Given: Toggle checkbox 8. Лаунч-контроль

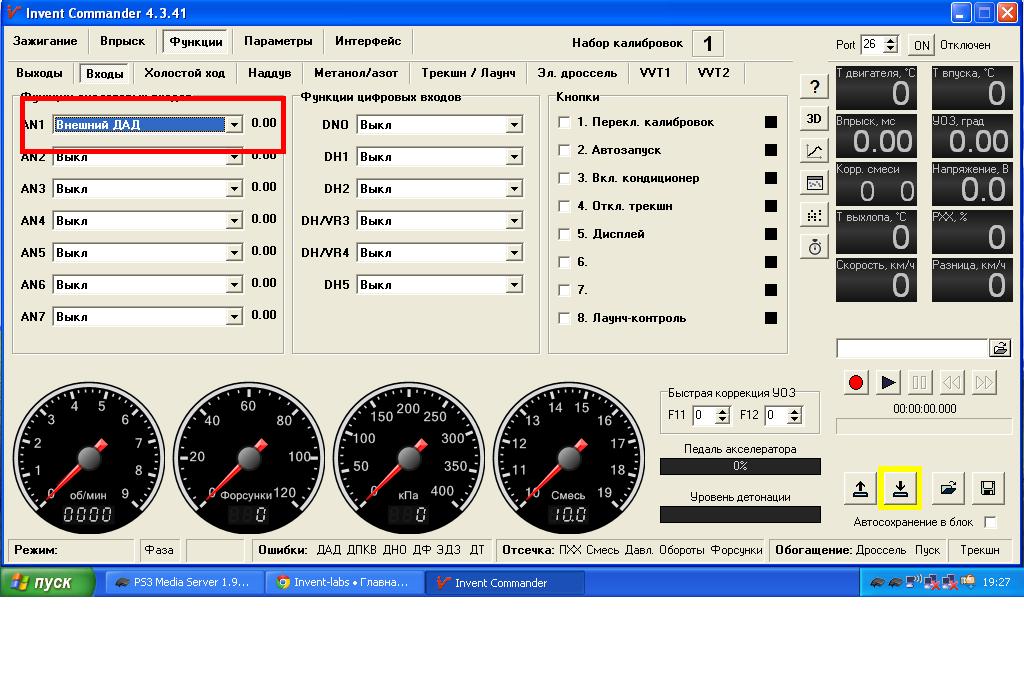Looking at the screenshot, I should click(x=564, y=318).
